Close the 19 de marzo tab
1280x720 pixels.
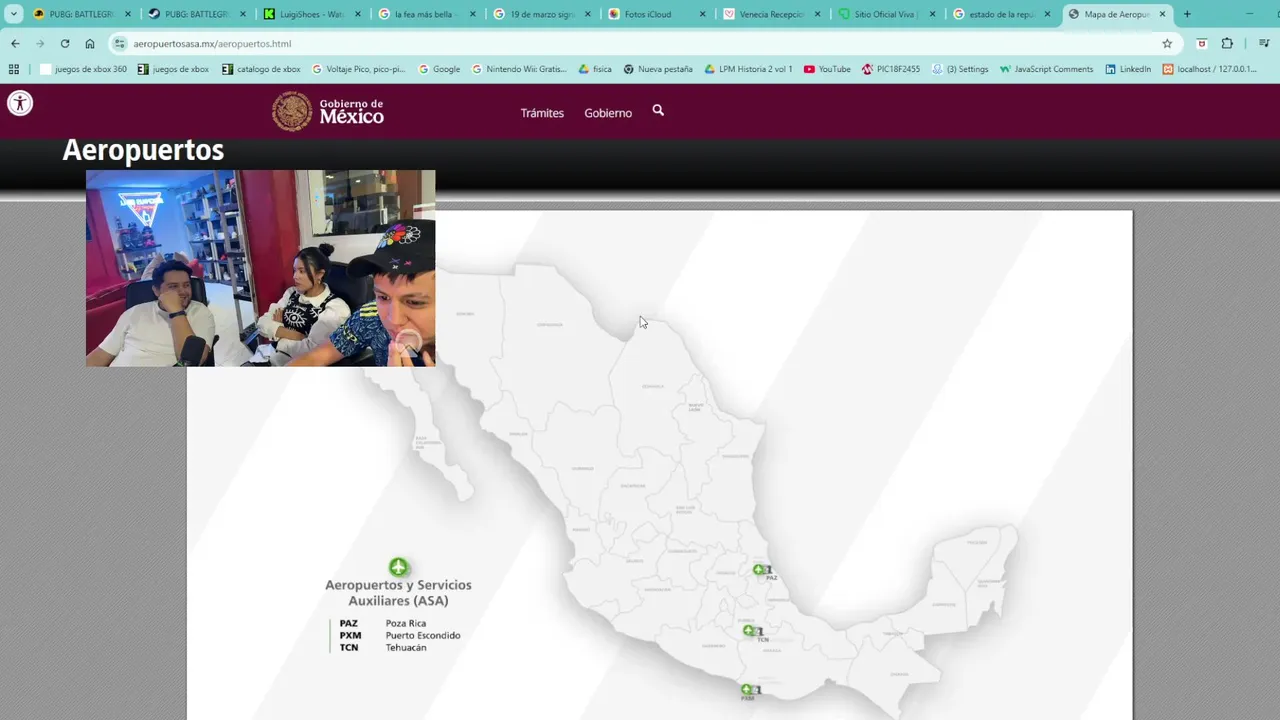tap(587, 14)
